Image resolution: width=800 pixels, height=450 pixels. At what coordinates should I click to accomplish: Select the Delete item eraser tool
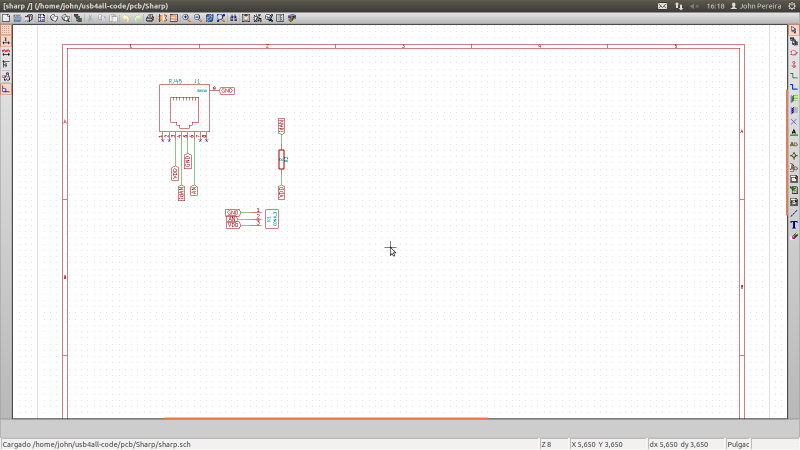click(794, 236)
